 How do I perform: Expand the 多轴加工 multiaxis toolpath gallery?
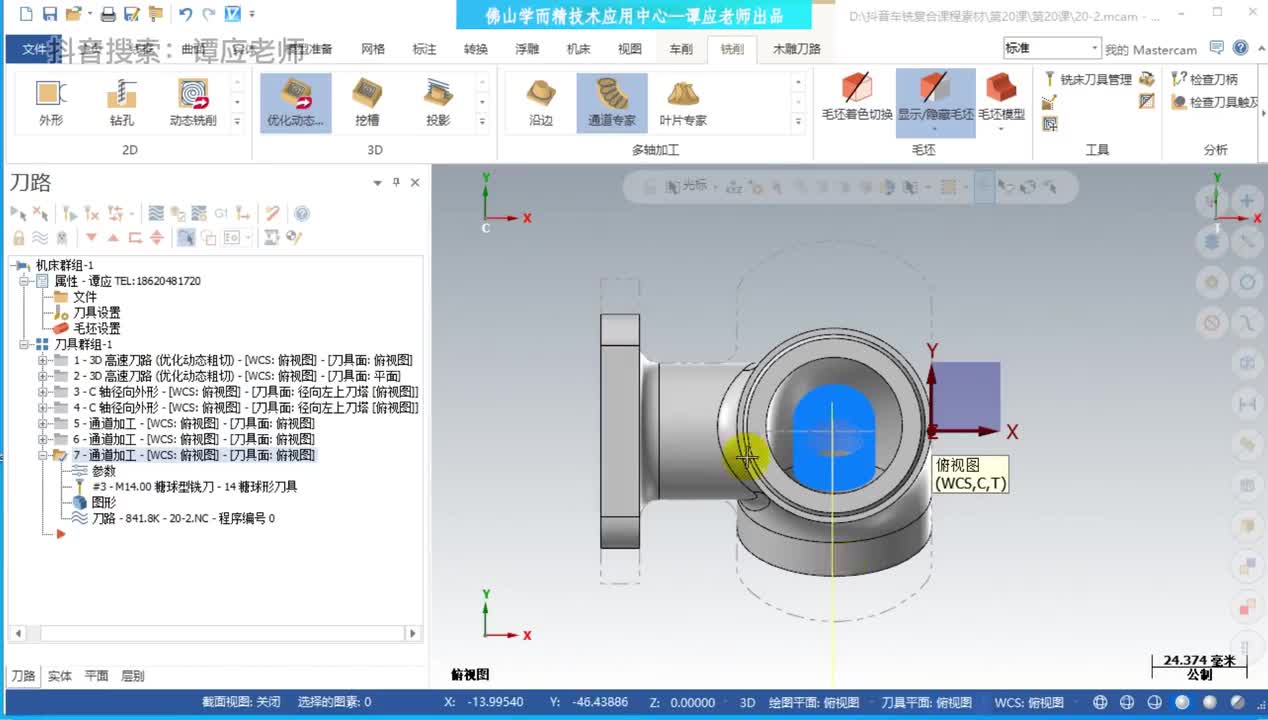(x=798, y=121)
